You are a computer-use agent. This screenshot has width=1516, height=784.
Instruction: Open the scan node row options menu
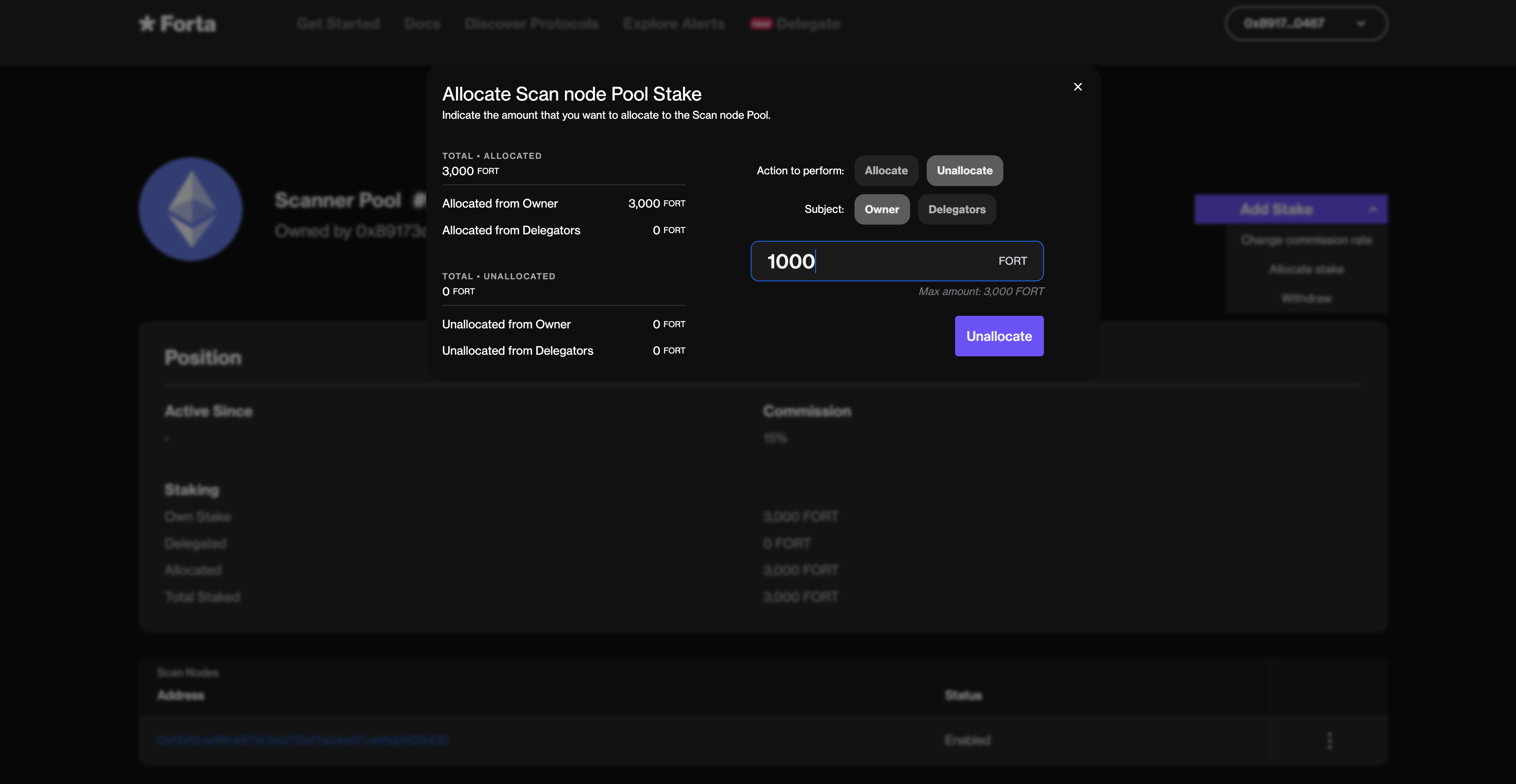(x=1329, y=740)
